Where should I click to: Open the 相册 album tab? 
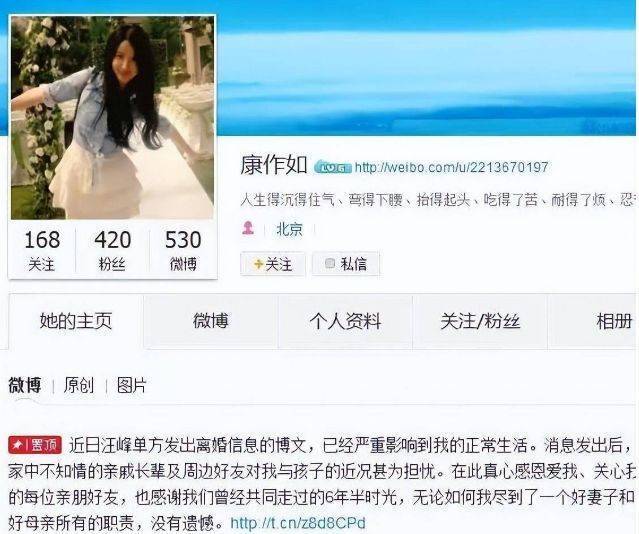coord(614,321)
